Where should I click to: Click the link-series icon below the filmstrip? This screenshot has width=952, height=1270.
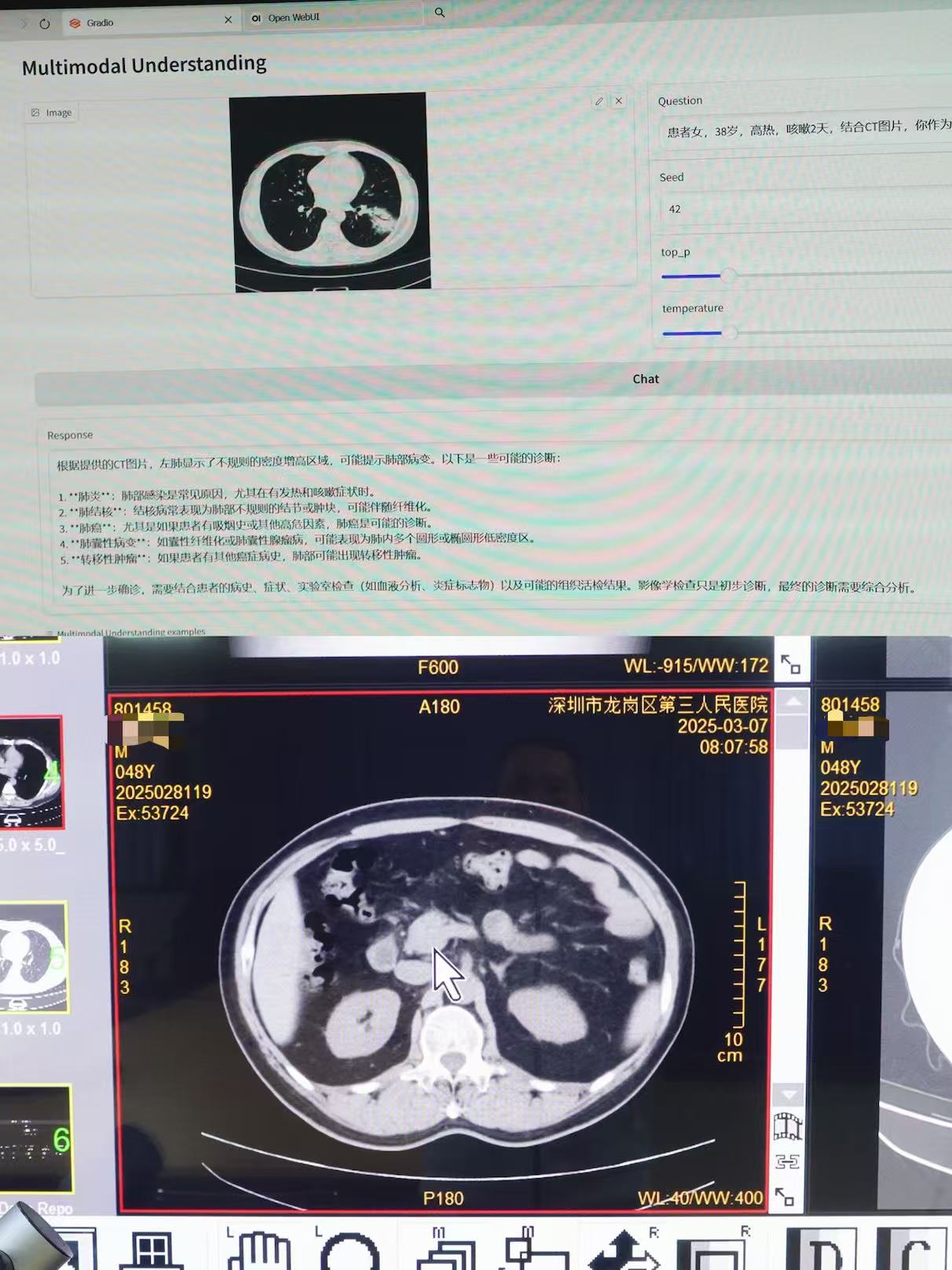pos(787,1161)
